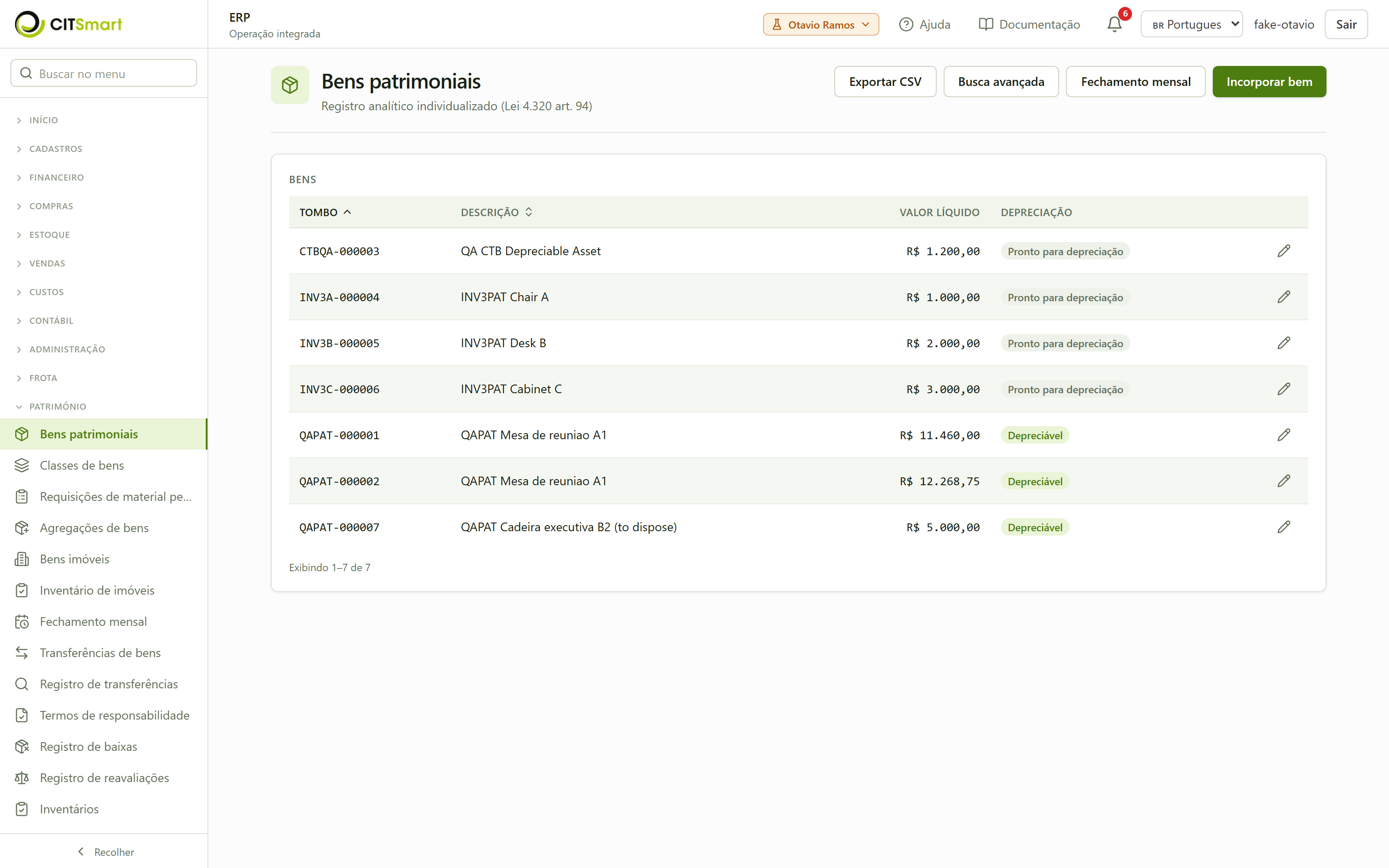Click description INV3PAT Cabinet C
The height and width of the screenshot is (868, 1389).
pos(511,389)
